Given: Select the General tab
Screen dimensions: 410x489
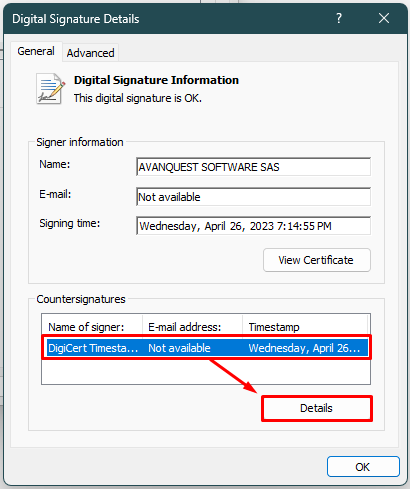Looking at the screenshot, I should (x=36, y=51).
